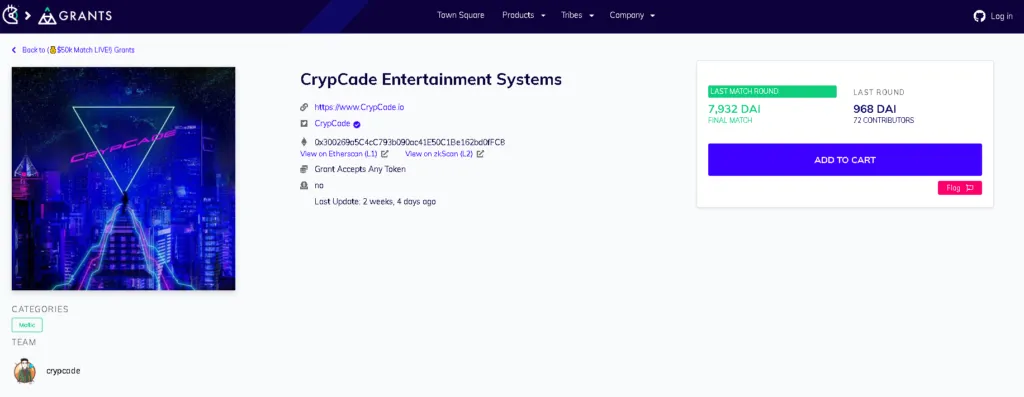The image size is (1024, 397).
Task: Click the crypcade team member name
Action: (63, 371)
